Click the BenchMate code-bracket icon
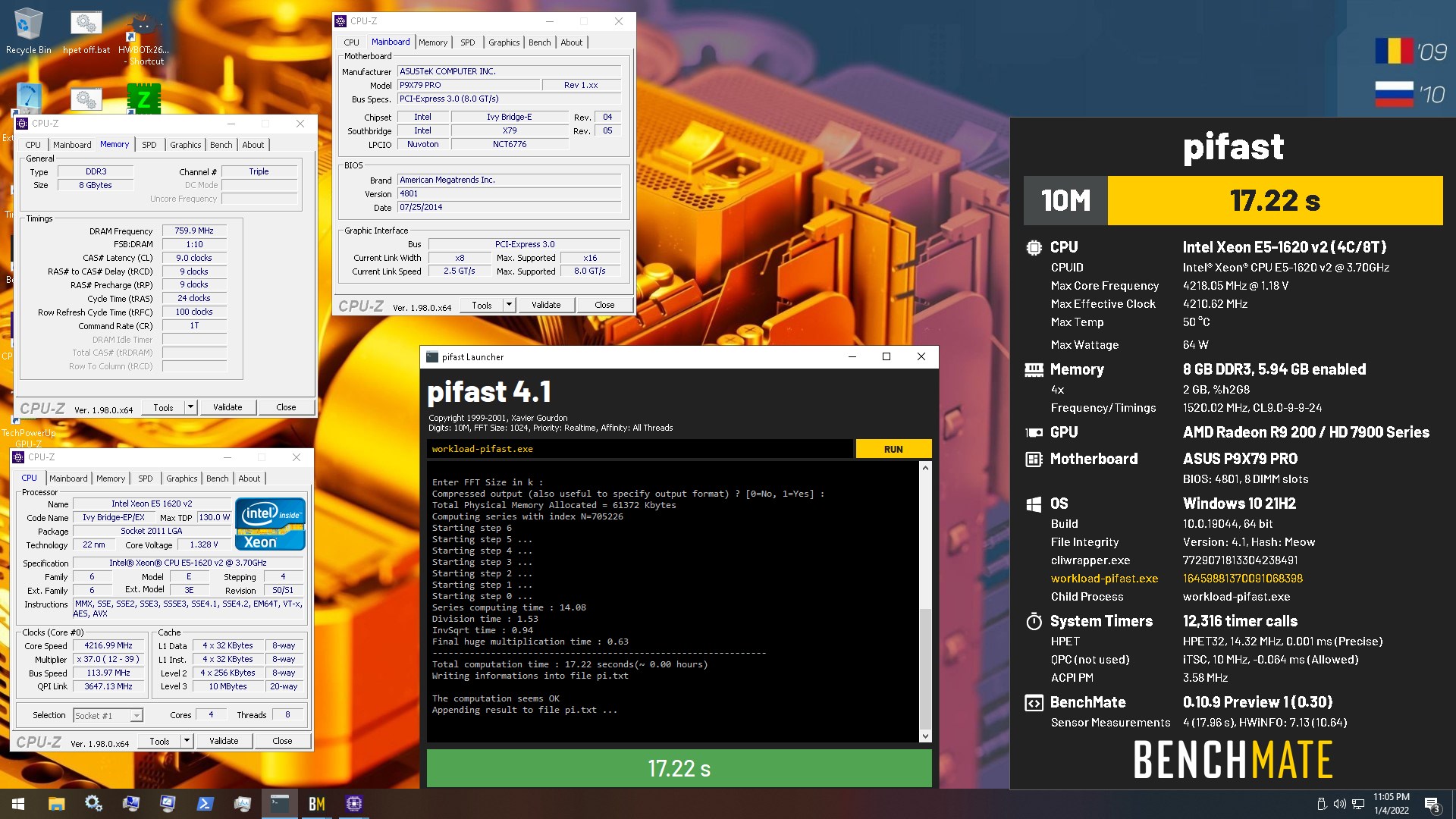The image size is (1456, 819). [1034, 703]
